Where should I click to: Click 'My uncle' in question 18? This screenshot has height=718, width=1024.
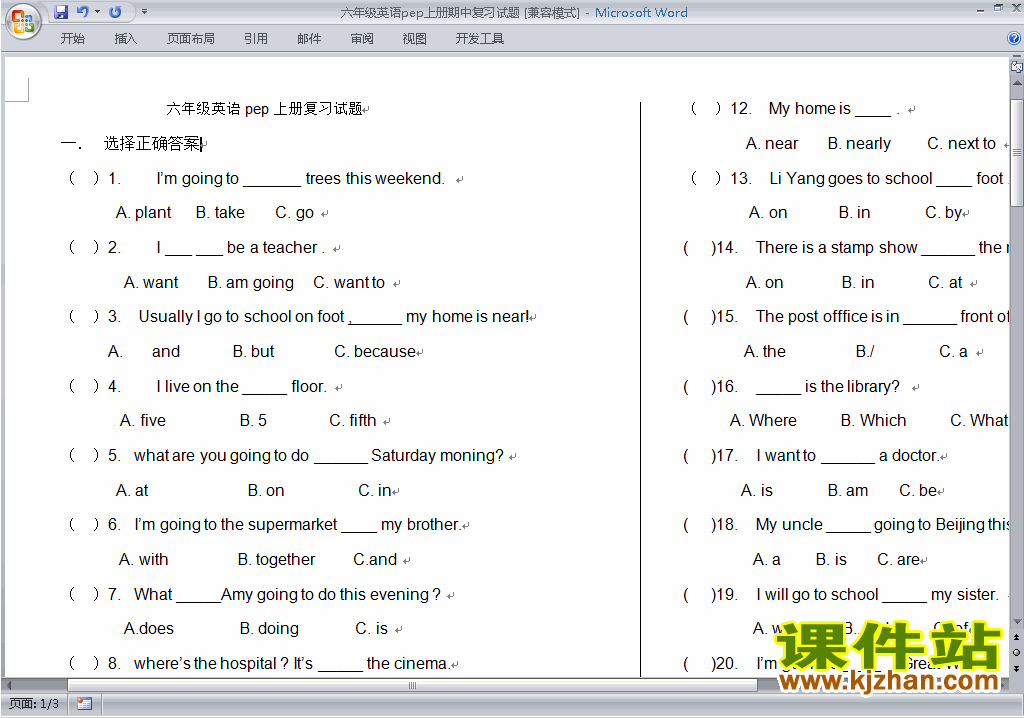pyautogui.click(x=789, y=525)
